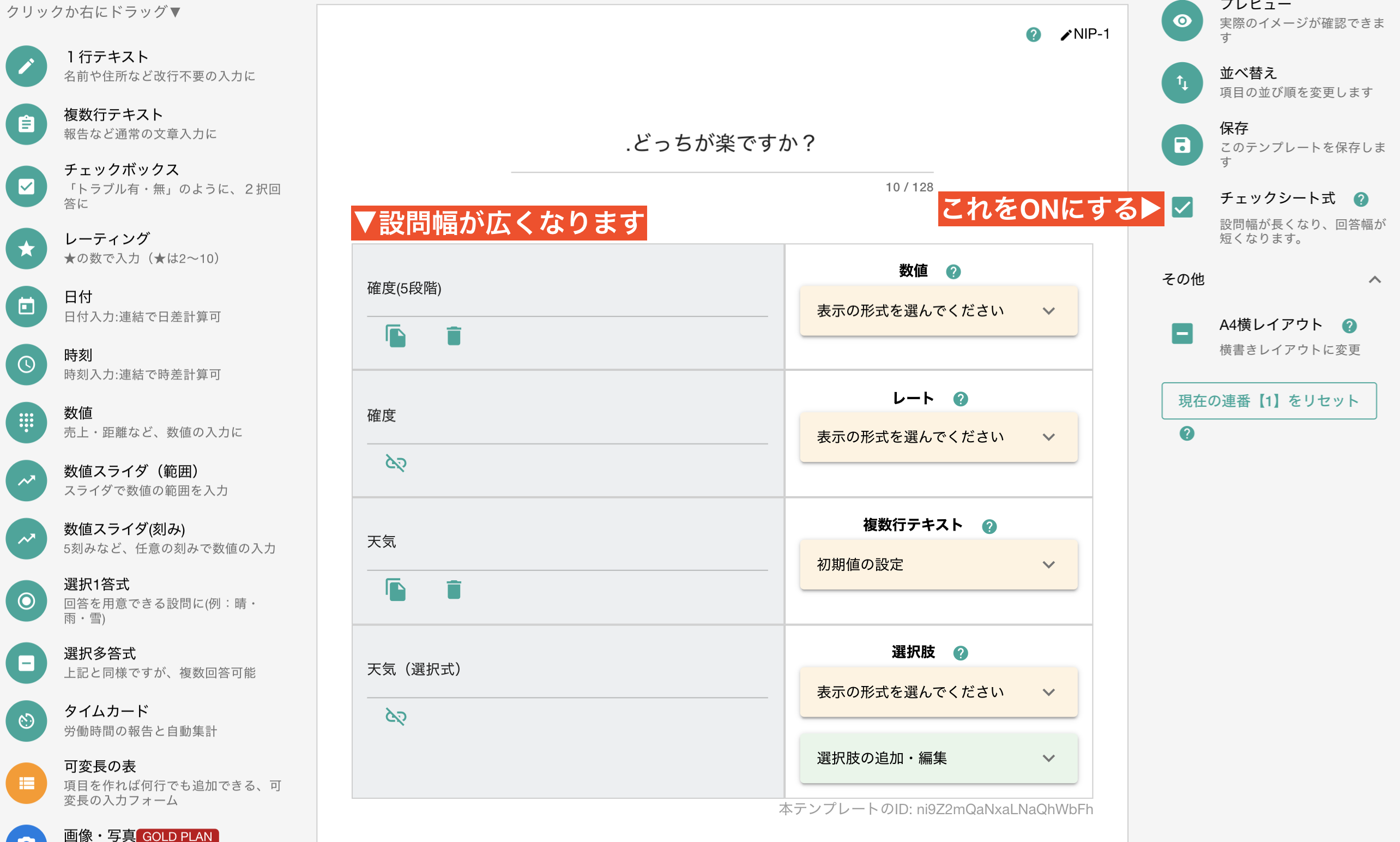Image resolution: width=1400 pixels, height=842 pixels.
Task: Delete the 天気 question
Action: point(454,590)
